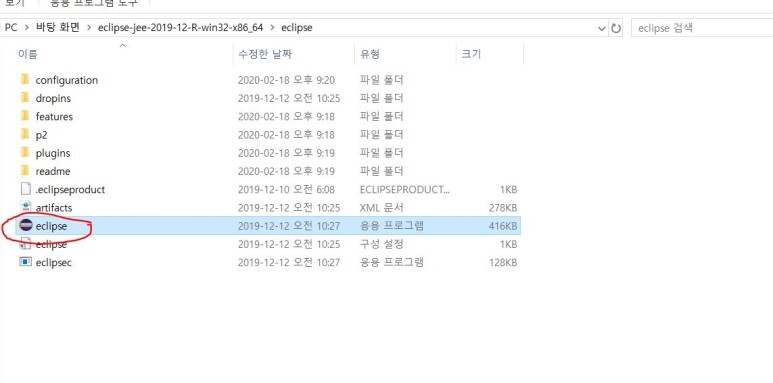Click the ECLIPSEPRODUCT... type cell
773x383 pixels.
click(x=405, y=189)
